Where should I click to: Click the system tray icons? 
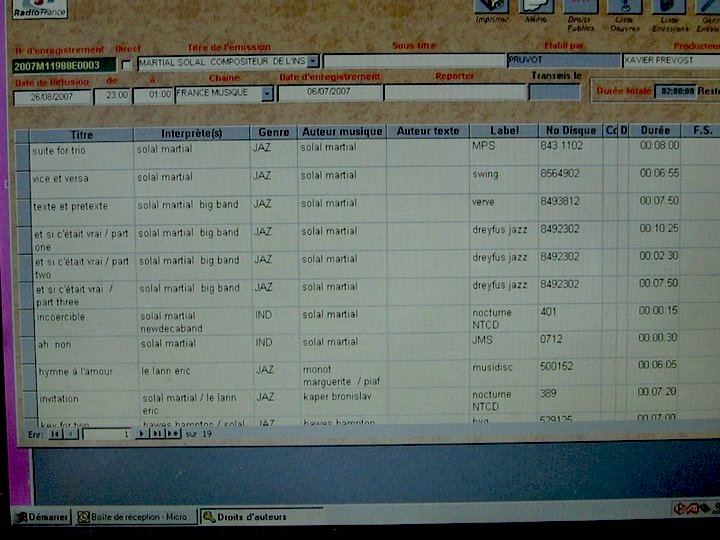696,509
